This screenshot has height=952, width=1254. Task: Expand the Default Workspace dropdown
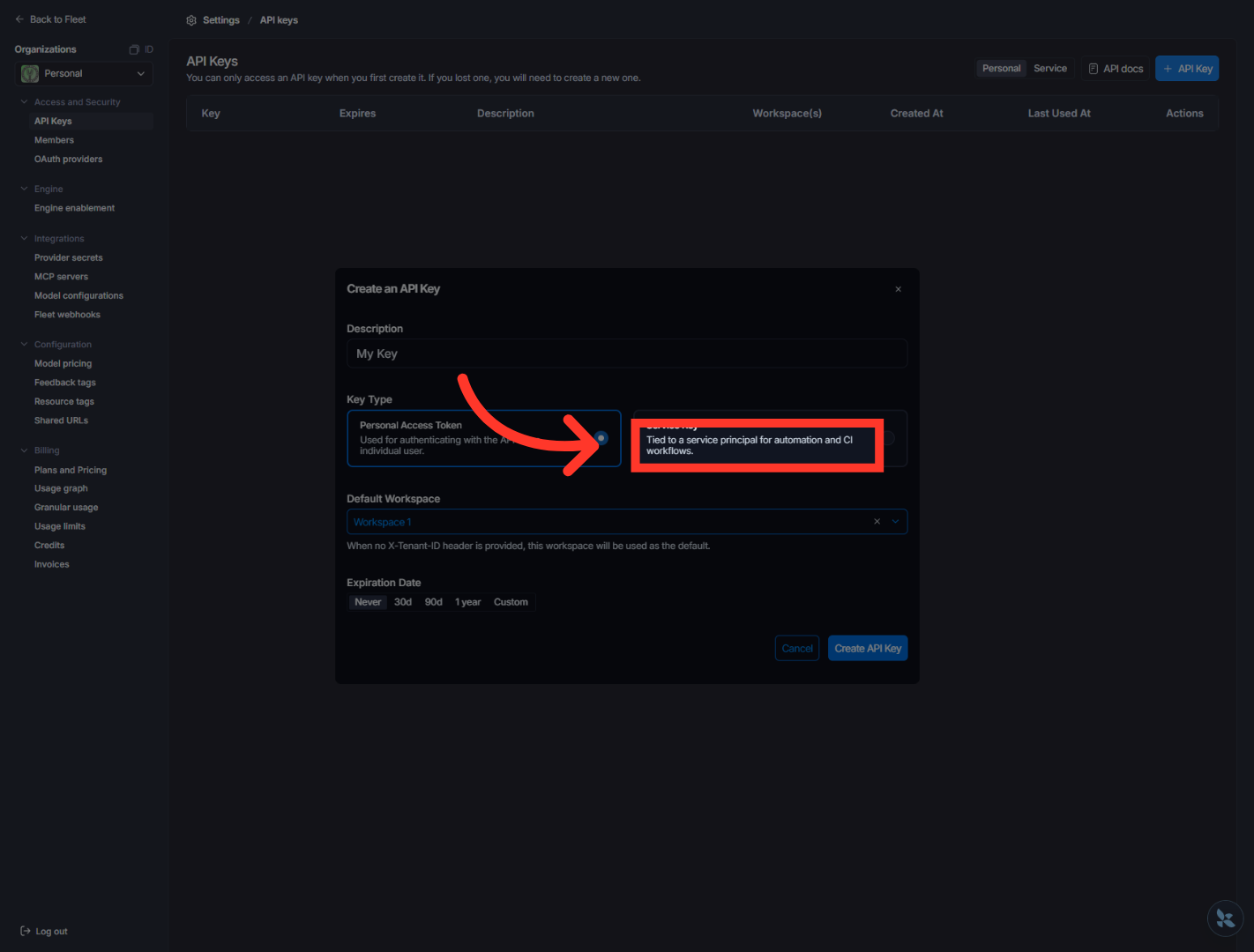coord(895,522)
